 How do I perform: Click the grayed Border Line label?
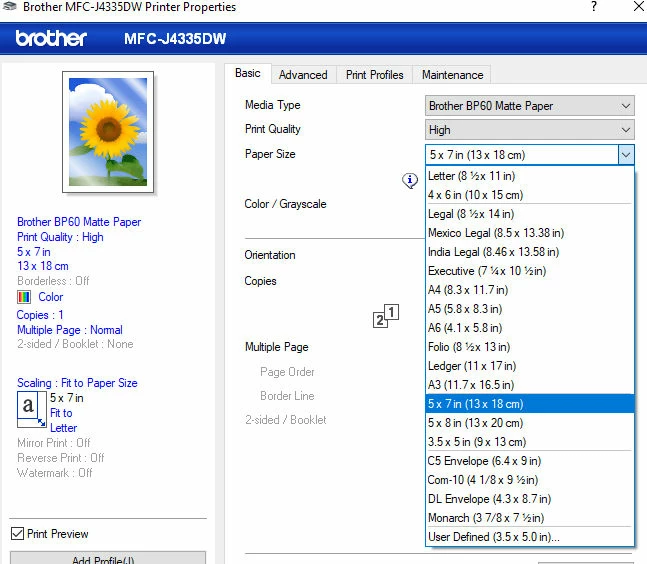point(287,396)
